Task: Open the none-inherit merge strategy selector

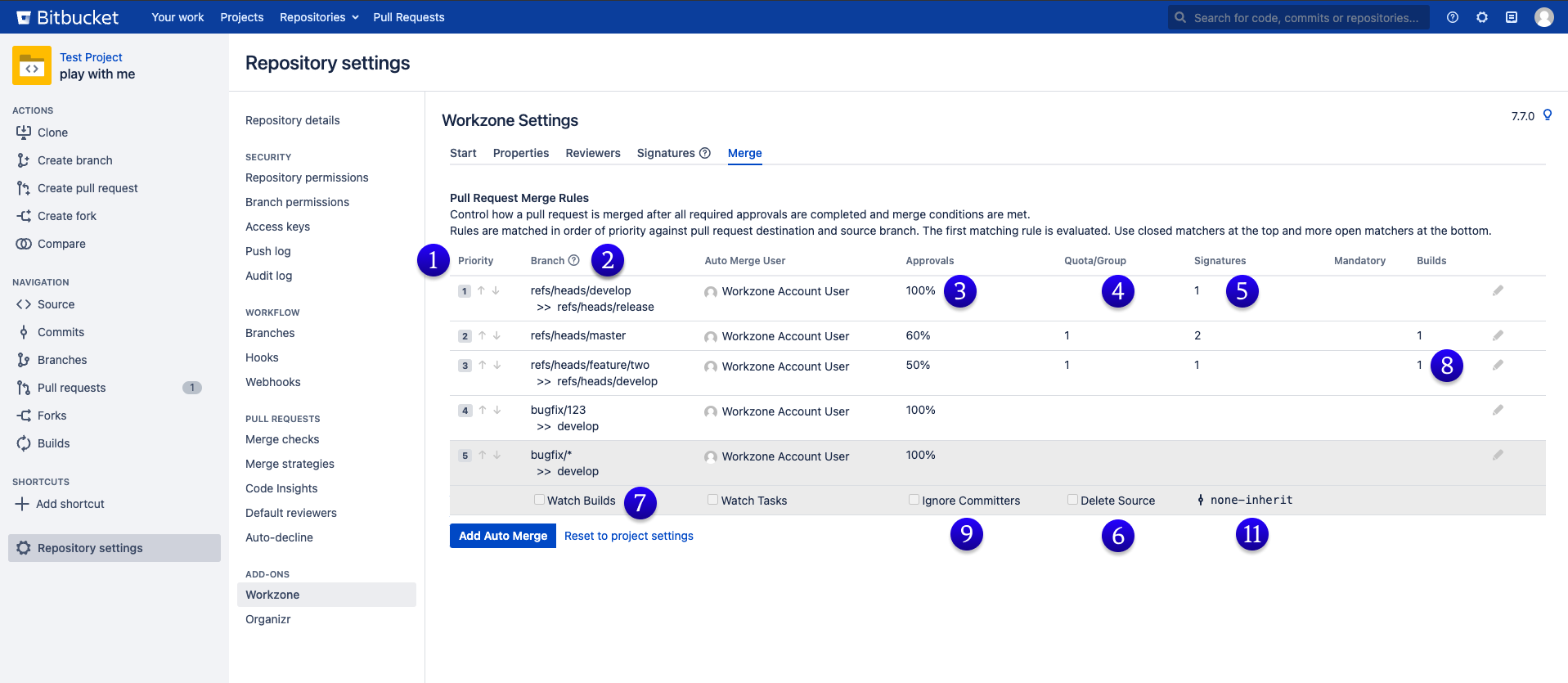Action: click(x=1245, y=500)
